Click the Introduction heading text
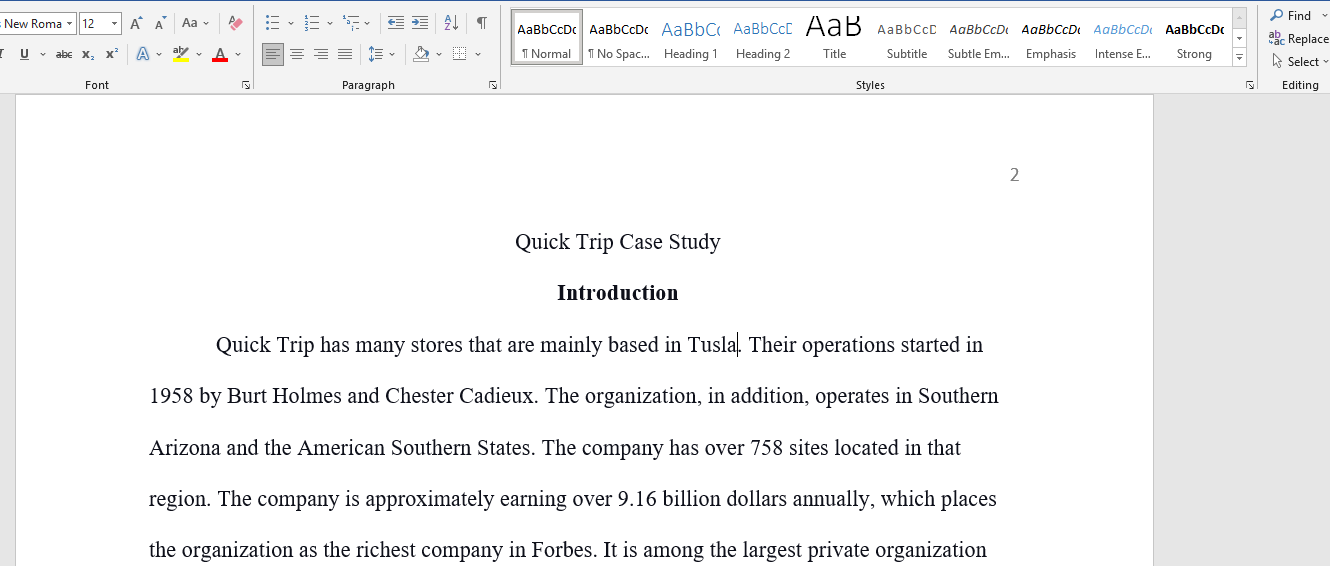The height and width of the screenshot is (566, 1330). coord(618,293)
